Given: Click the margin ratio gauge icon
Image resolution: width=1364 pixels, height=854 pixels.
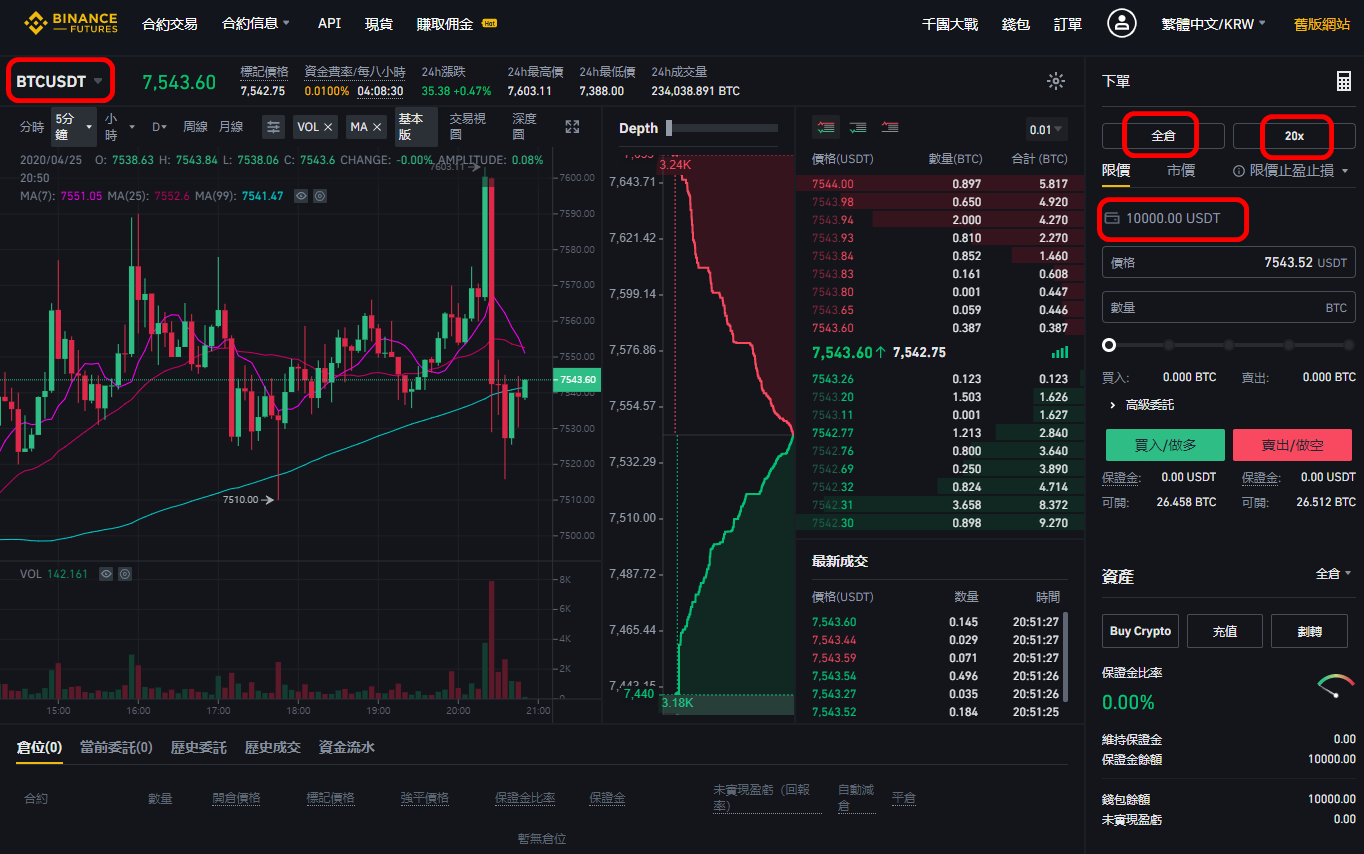Looking at the screenshot, I should click(1336, 686).
